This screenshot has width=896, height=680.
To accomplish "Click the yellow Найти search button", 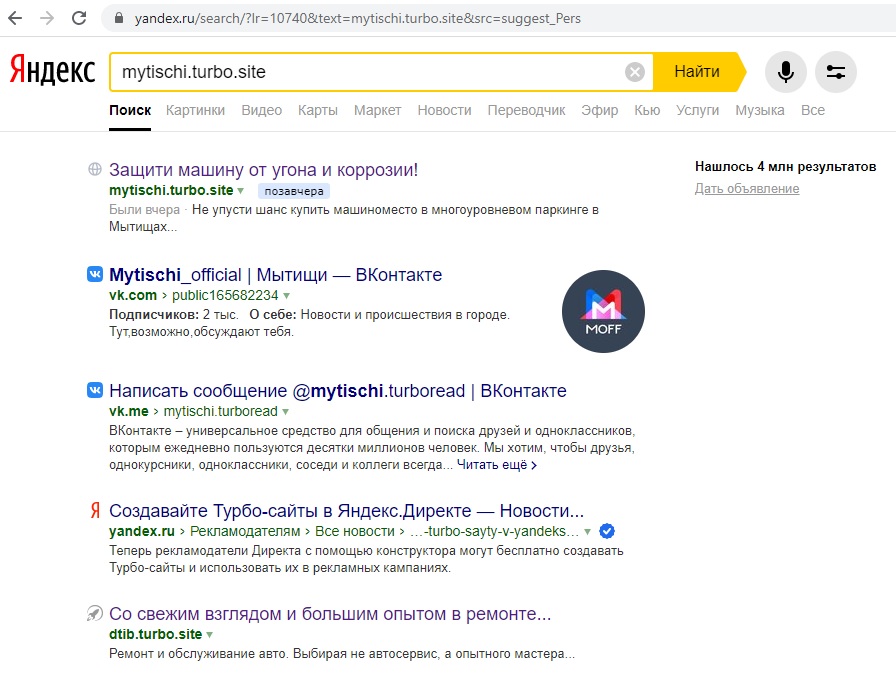I will (x=697, y=72).
